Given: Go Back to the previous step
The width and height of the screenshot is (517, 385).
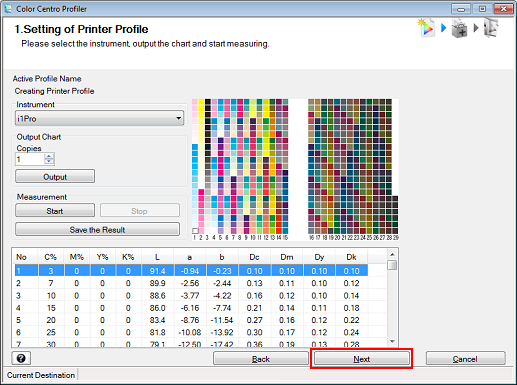Looking at the screenshot, I should pos(261,359).
